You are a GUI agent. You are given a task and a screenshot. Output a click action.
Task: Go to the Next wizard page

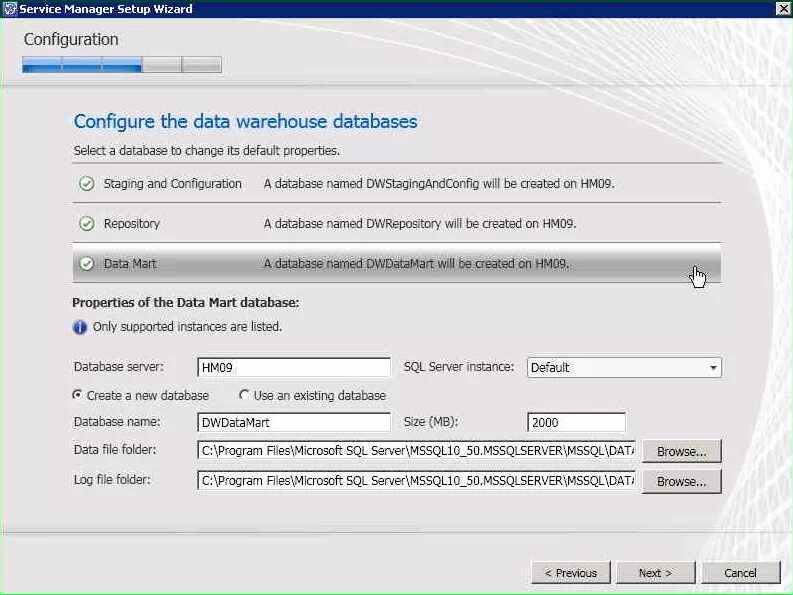coord(655,573)
